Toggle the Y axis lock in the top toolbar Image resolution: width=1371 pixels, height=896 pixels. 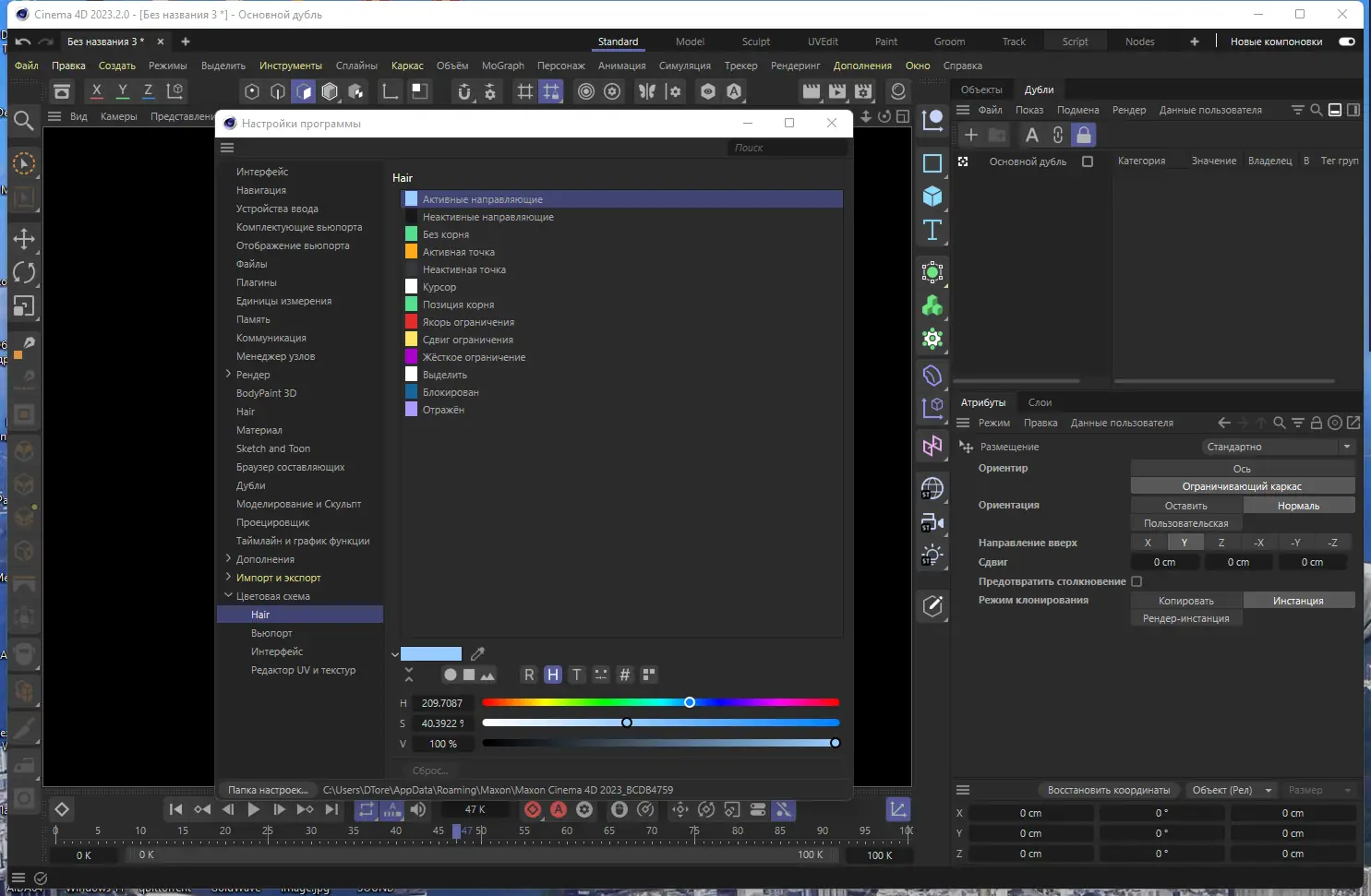122,91
